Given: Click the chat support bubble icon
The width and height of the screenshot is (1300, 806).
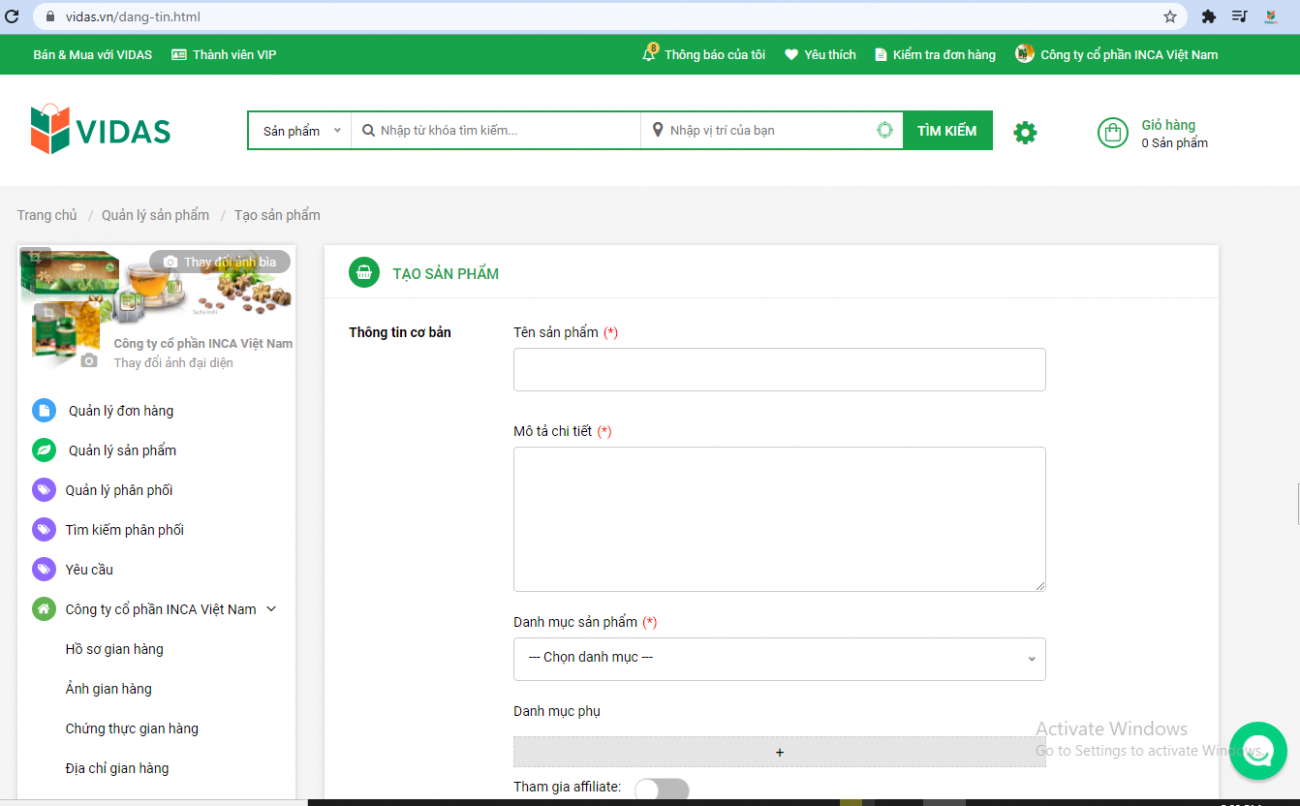Looking at the screenshot, I should (1257, 750).
